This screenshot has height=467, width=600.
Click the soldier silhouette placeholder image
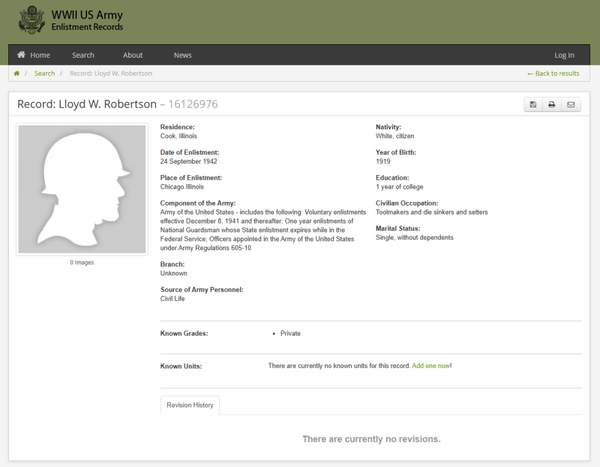click(x=82, y=189)
